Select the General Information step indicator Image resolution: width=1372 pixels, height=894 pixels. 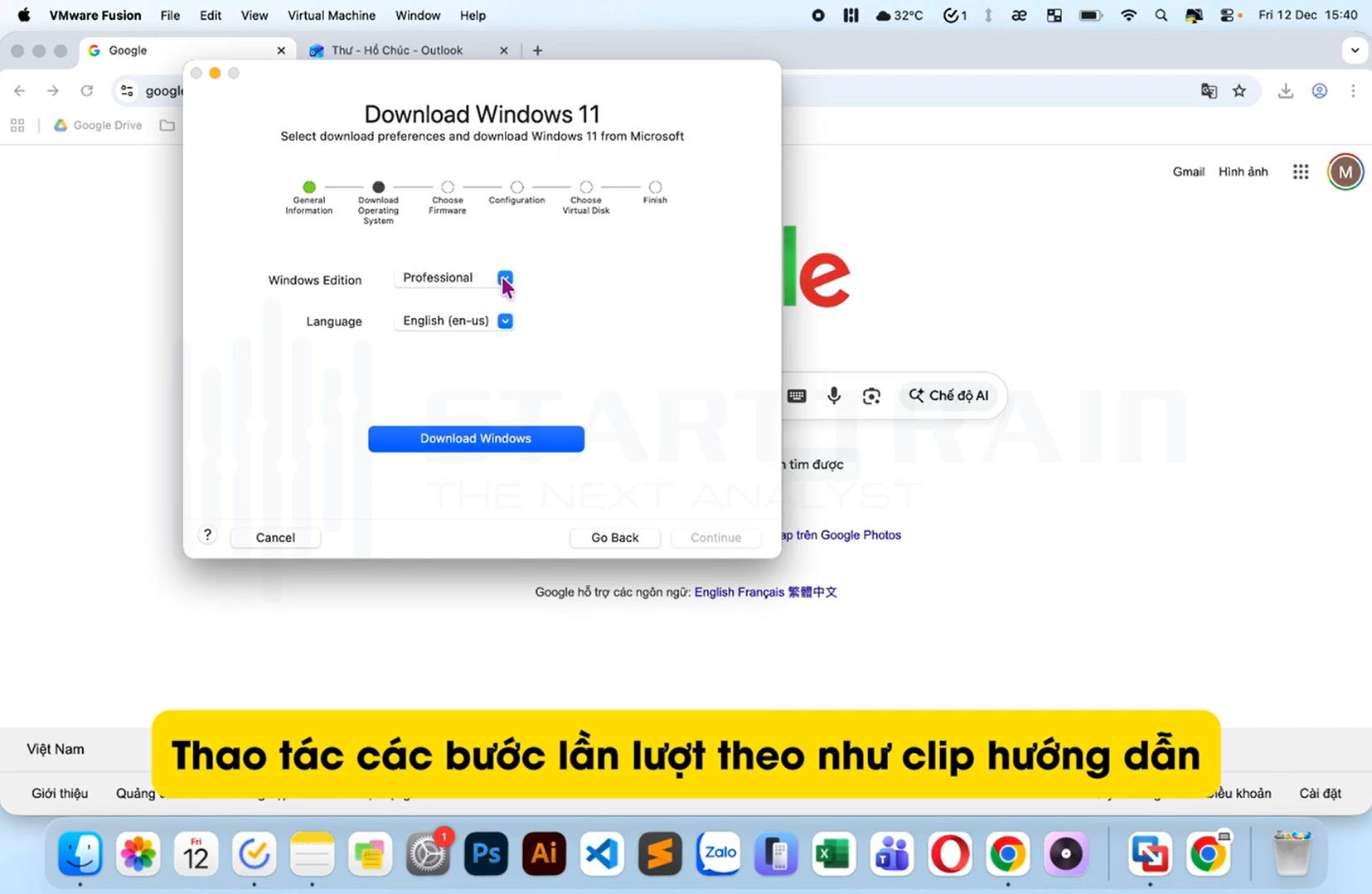tap(308, 186)
